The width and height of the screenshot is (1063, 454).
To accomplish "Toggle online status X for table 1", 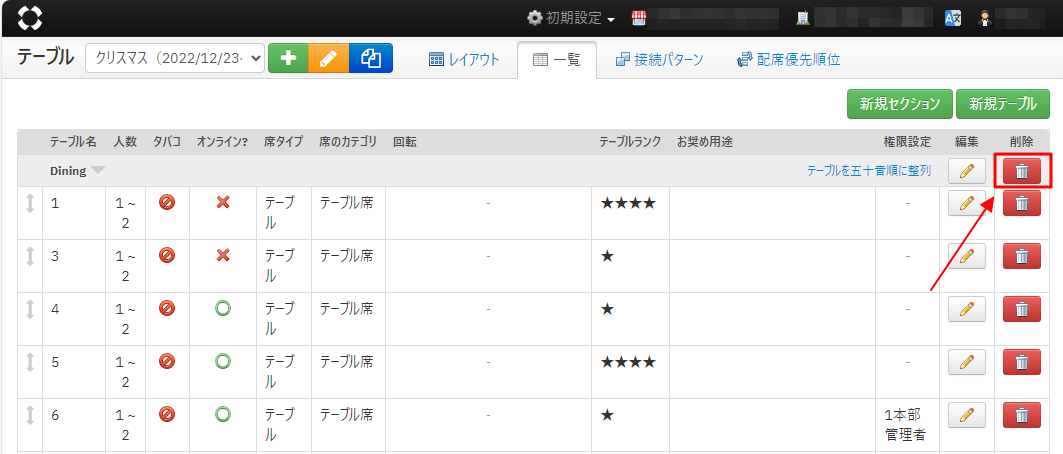I will click(x=223, y=203).
